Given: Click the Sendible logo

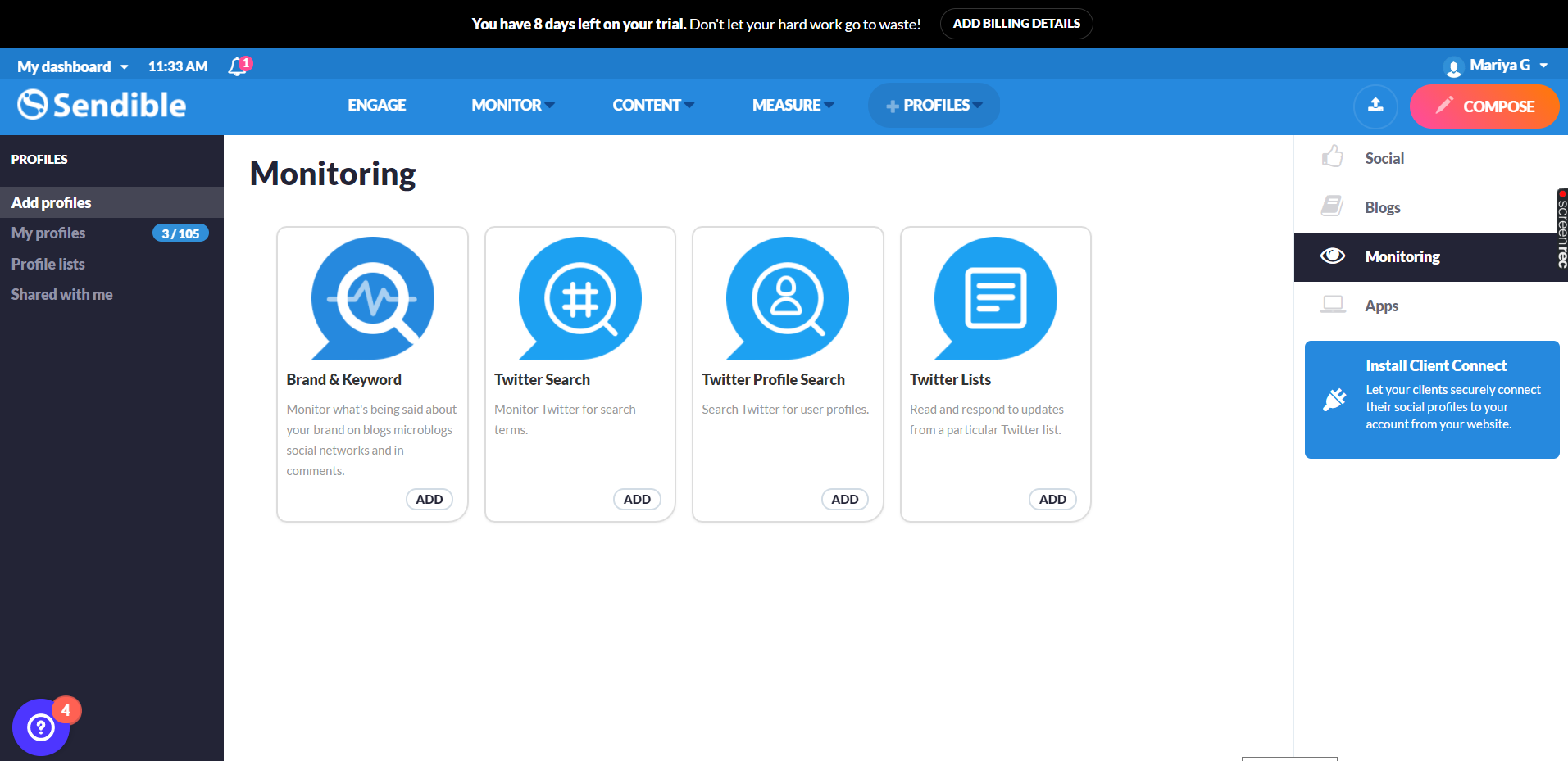Looking at the screenshot, I should click(x=102, y=105).
